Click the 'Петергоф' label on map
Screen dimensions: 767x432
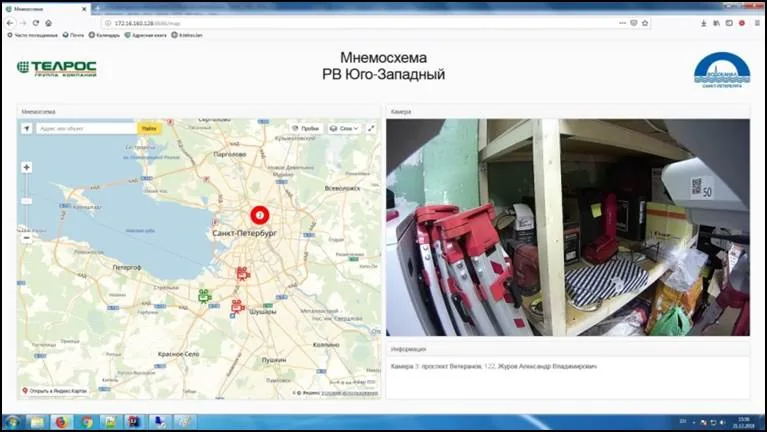[127, 268]
